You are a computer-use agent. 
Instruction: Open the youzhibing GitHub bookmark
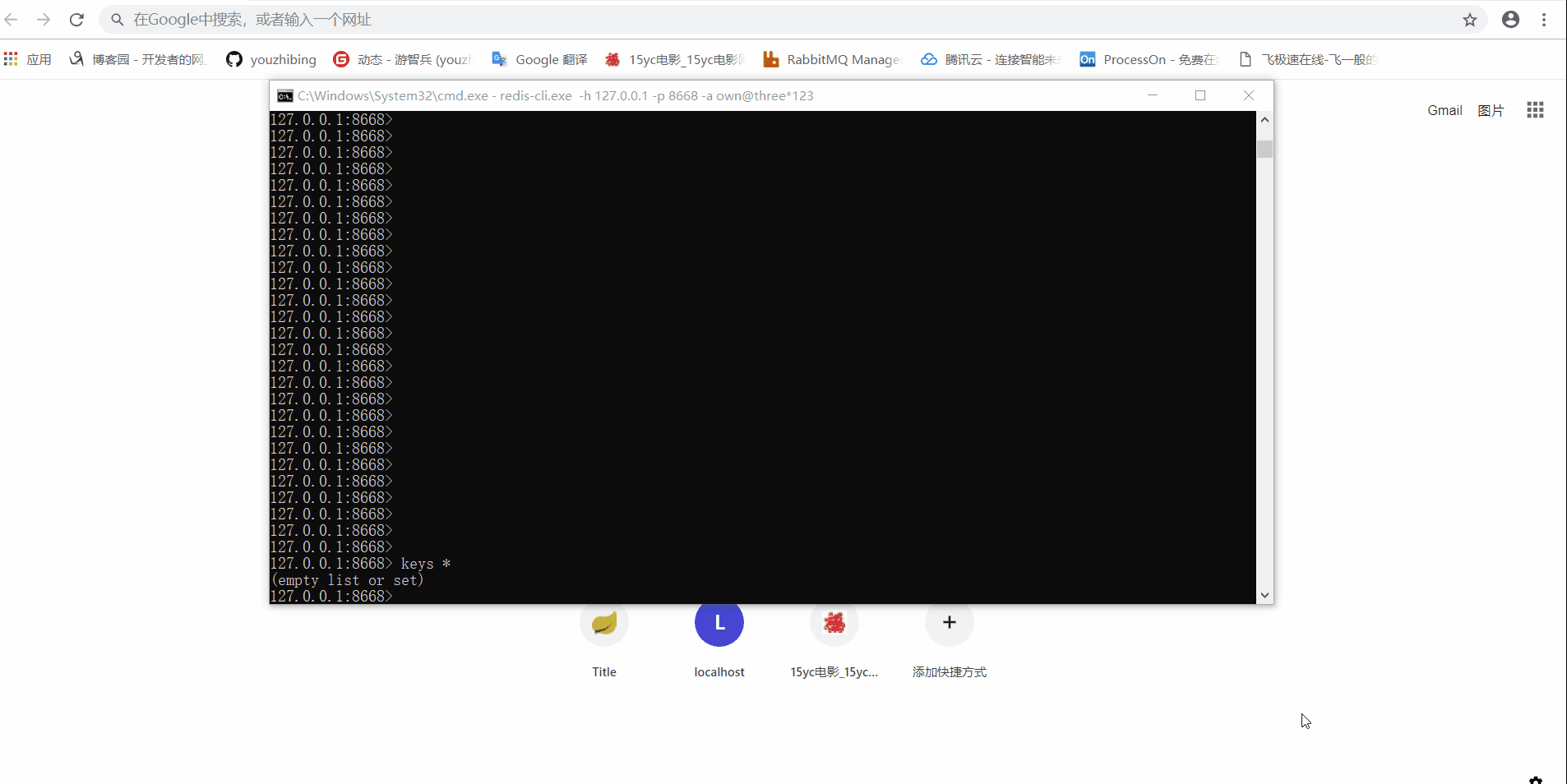[x=271, y=59]
